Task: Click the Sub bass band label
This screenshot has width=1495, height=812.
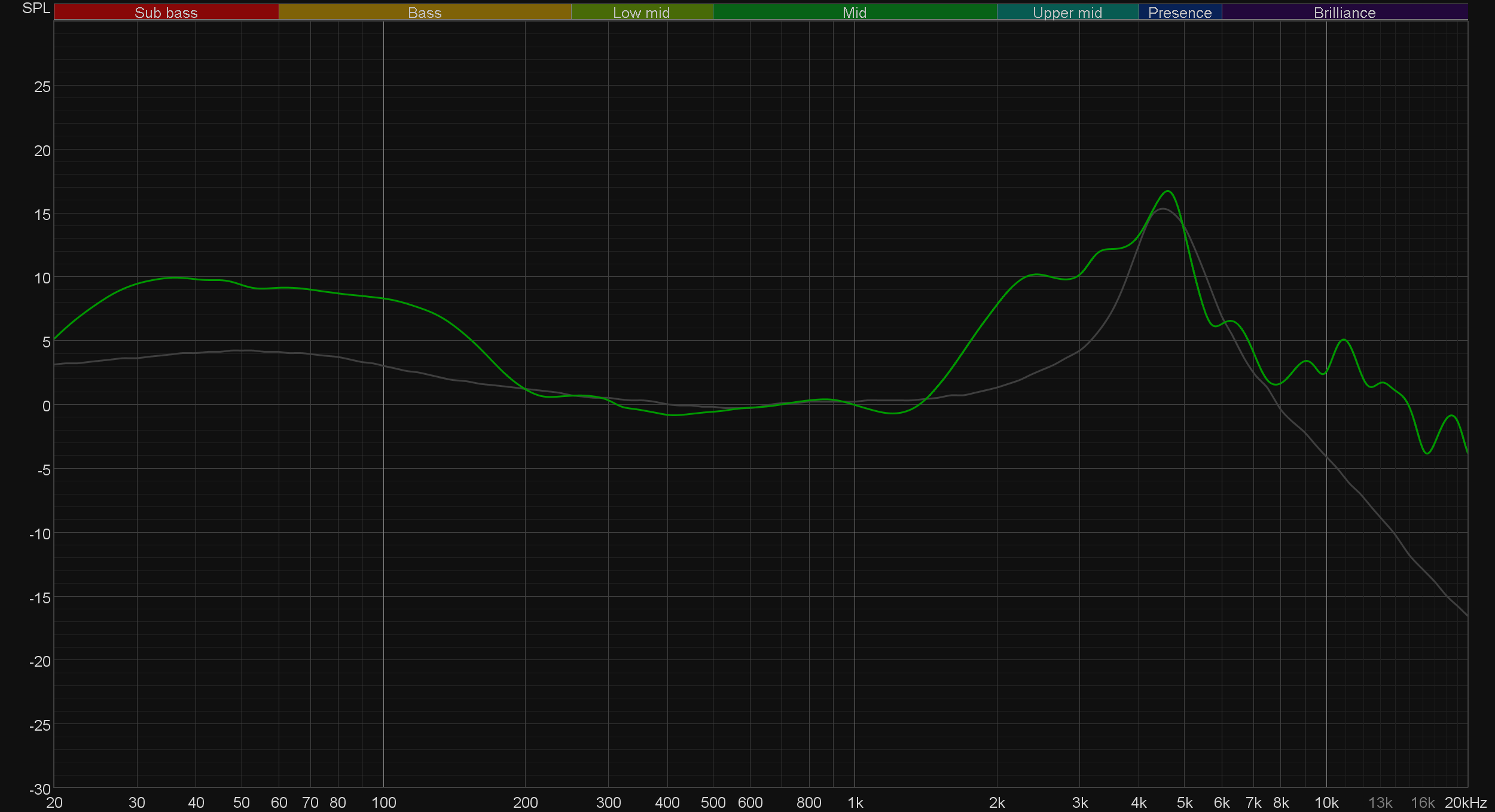Action: (166, 13)
